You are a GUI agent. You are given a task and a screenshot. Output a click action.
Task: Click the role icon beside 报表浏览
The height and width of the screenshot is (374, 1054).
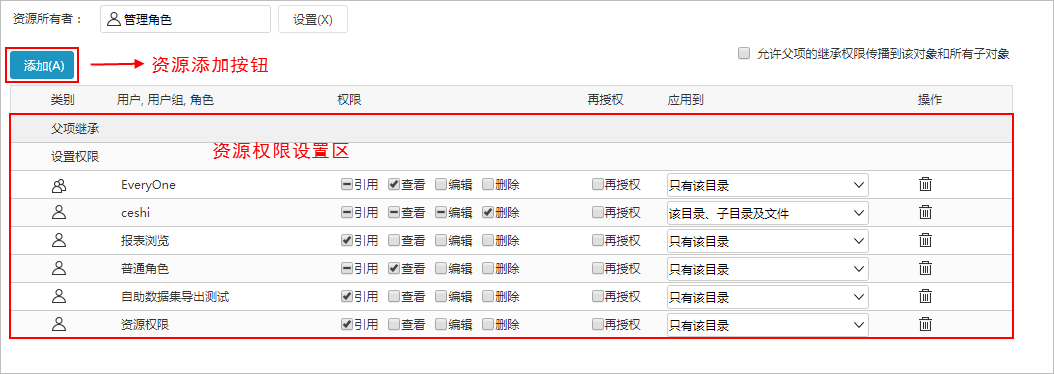click(60, 240)
